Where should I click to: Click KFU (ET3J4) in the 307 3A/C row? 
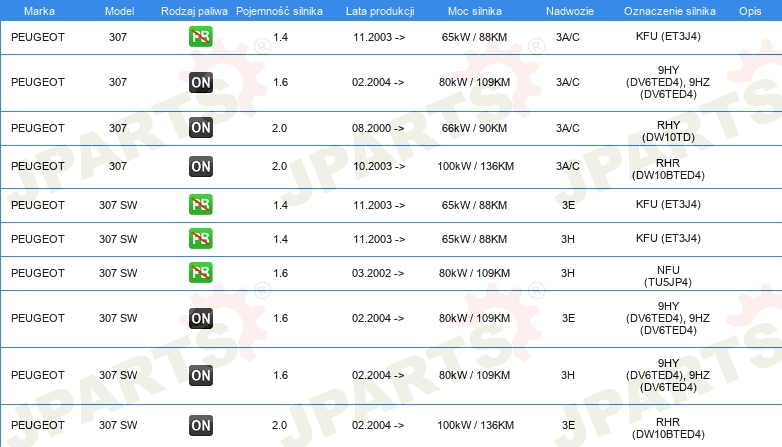[668, 36]
